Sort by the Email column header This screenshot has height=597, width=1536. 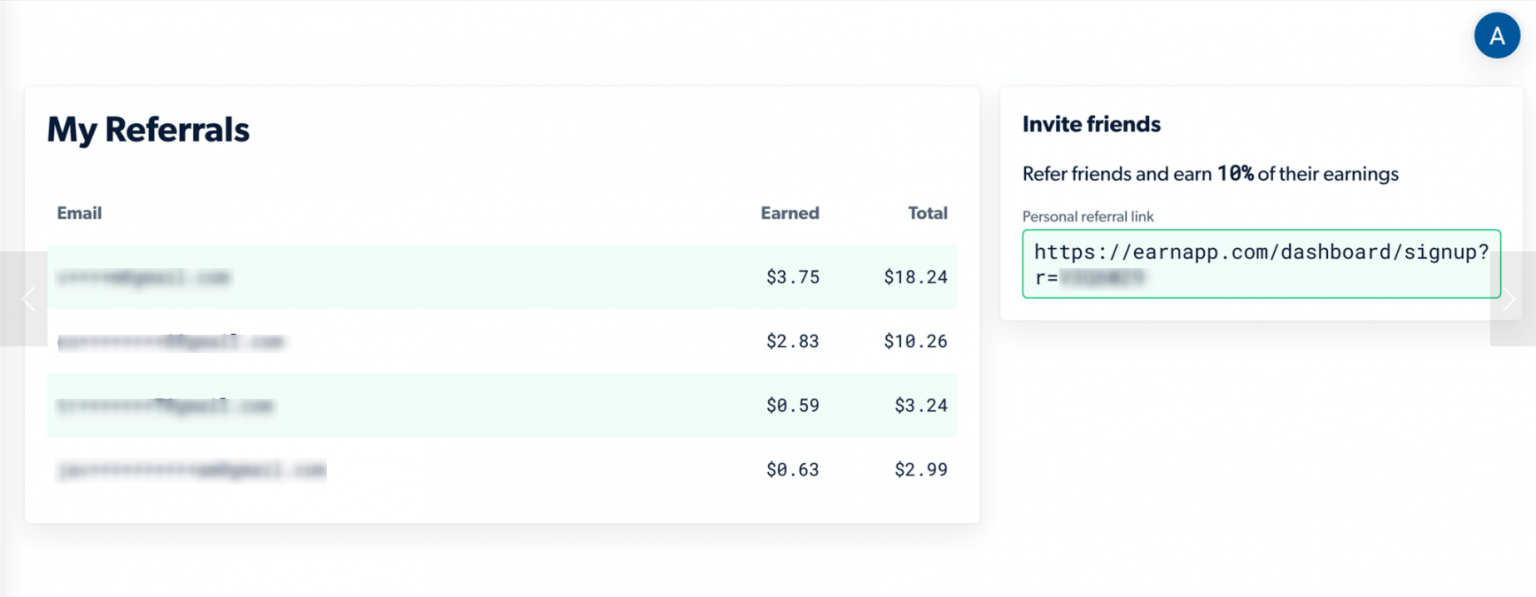coord(79,213)
